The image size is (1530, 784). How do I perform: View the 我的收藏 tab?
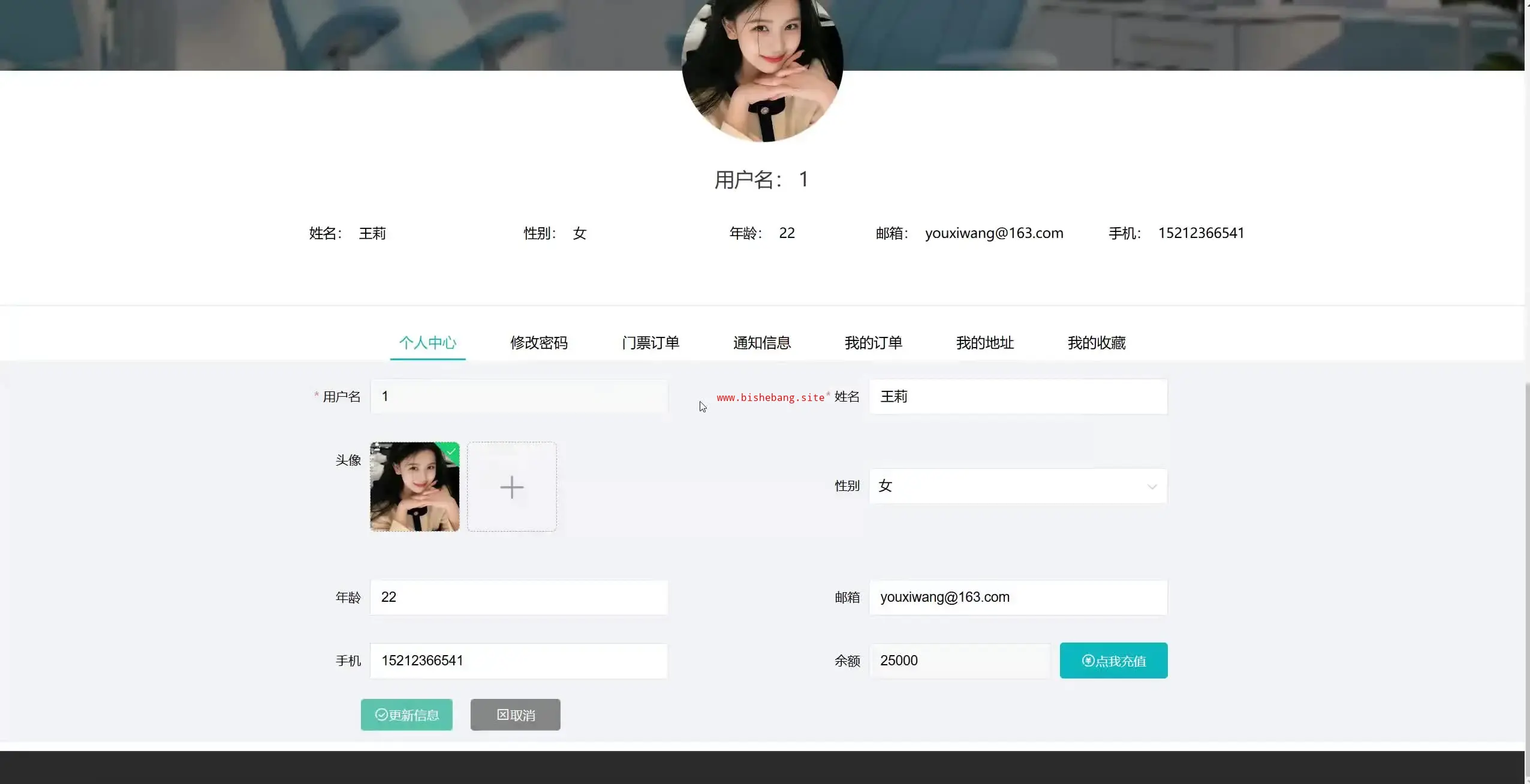tap(1096, 343)
